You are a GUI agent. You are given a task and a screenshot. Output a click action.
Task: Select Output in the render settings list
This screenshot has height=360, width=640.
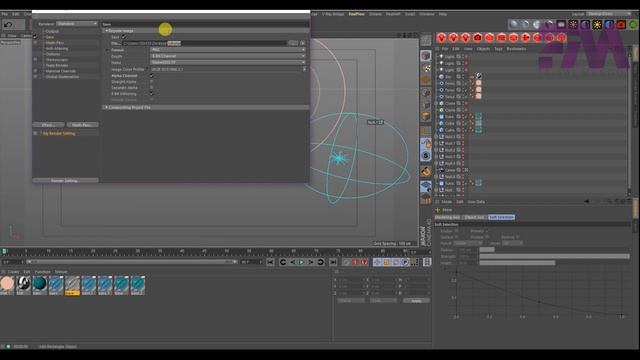click(x=52, y=31)
